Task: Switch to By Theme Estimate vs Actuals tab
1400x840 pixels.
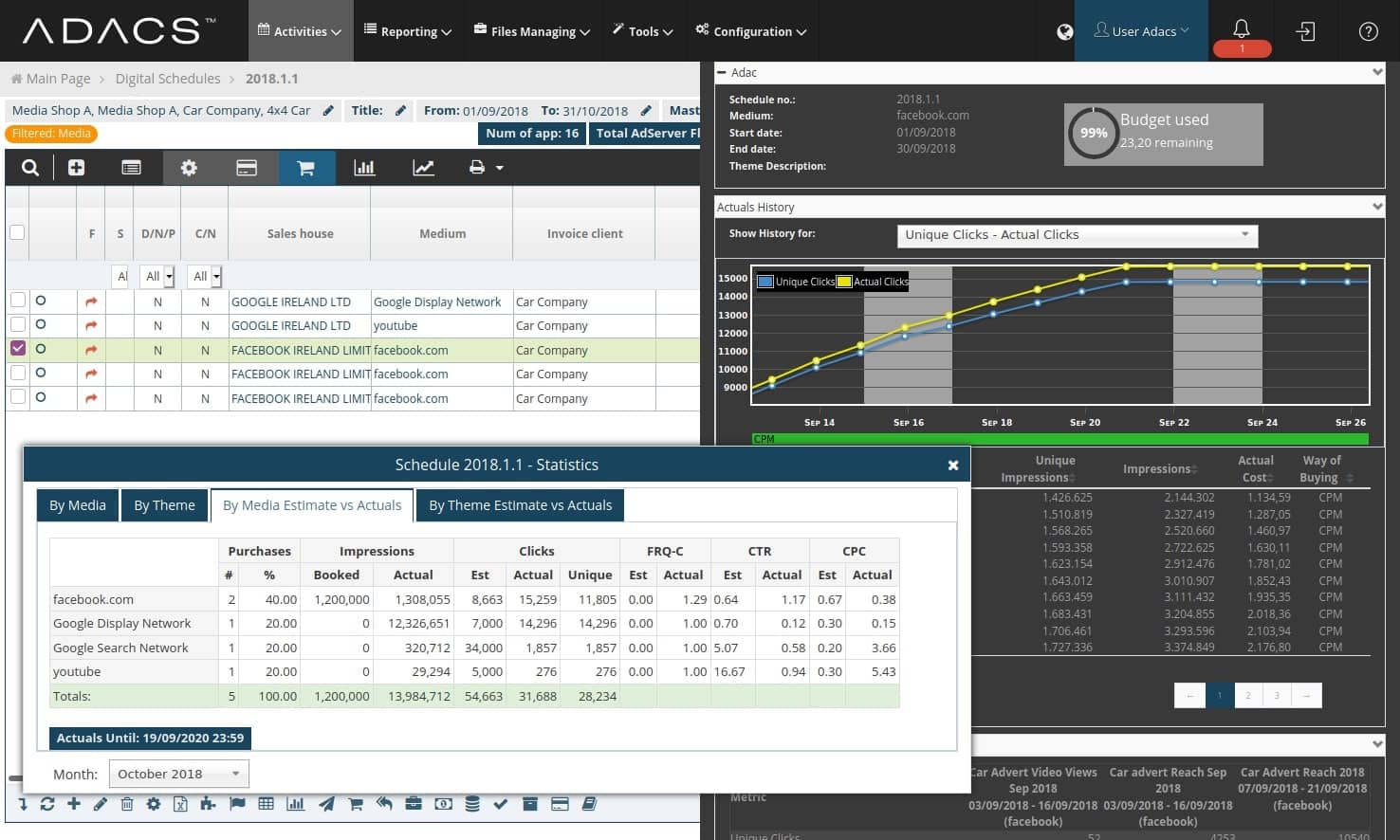Action: coord(520,505)
